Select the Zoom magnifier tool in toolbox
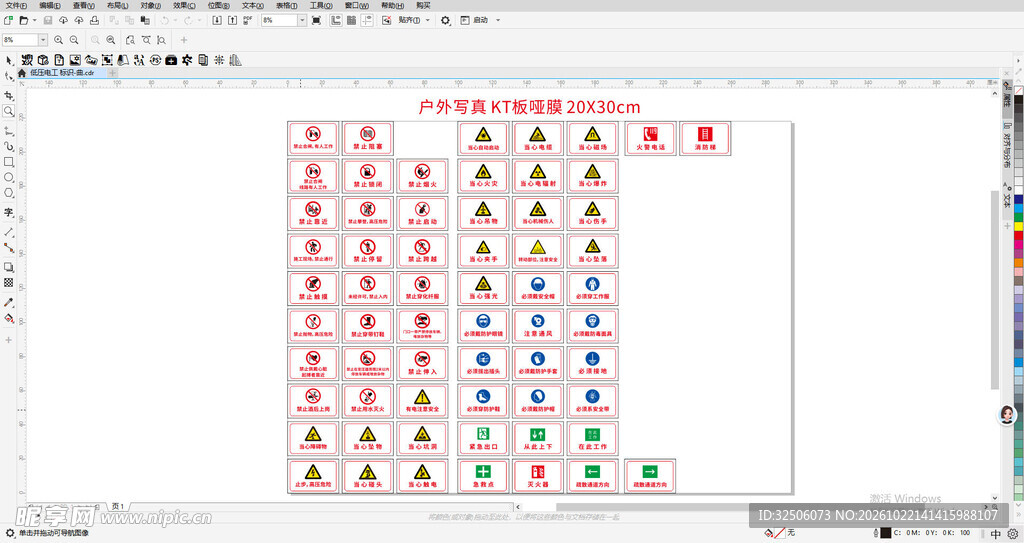 pos(8,111)
